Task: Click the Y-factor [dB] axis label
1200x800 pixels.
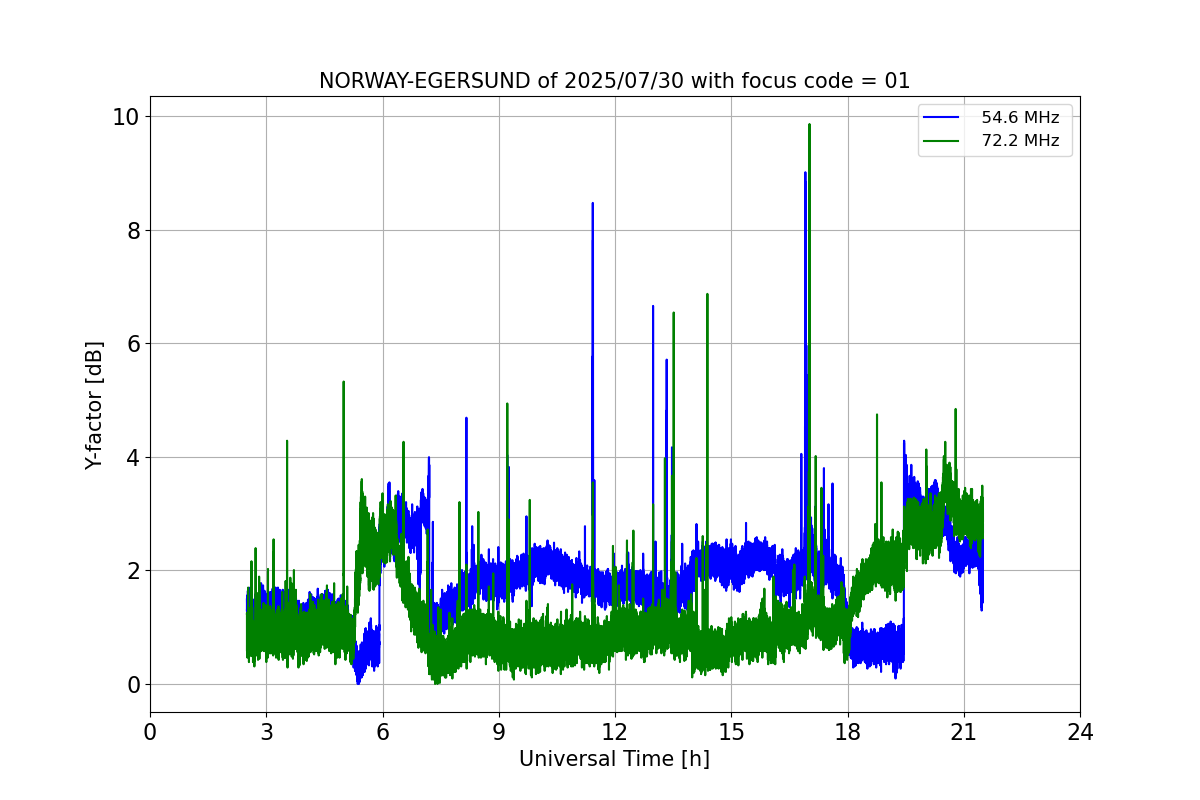Action: pyautogui.click(x=94, y=405)
